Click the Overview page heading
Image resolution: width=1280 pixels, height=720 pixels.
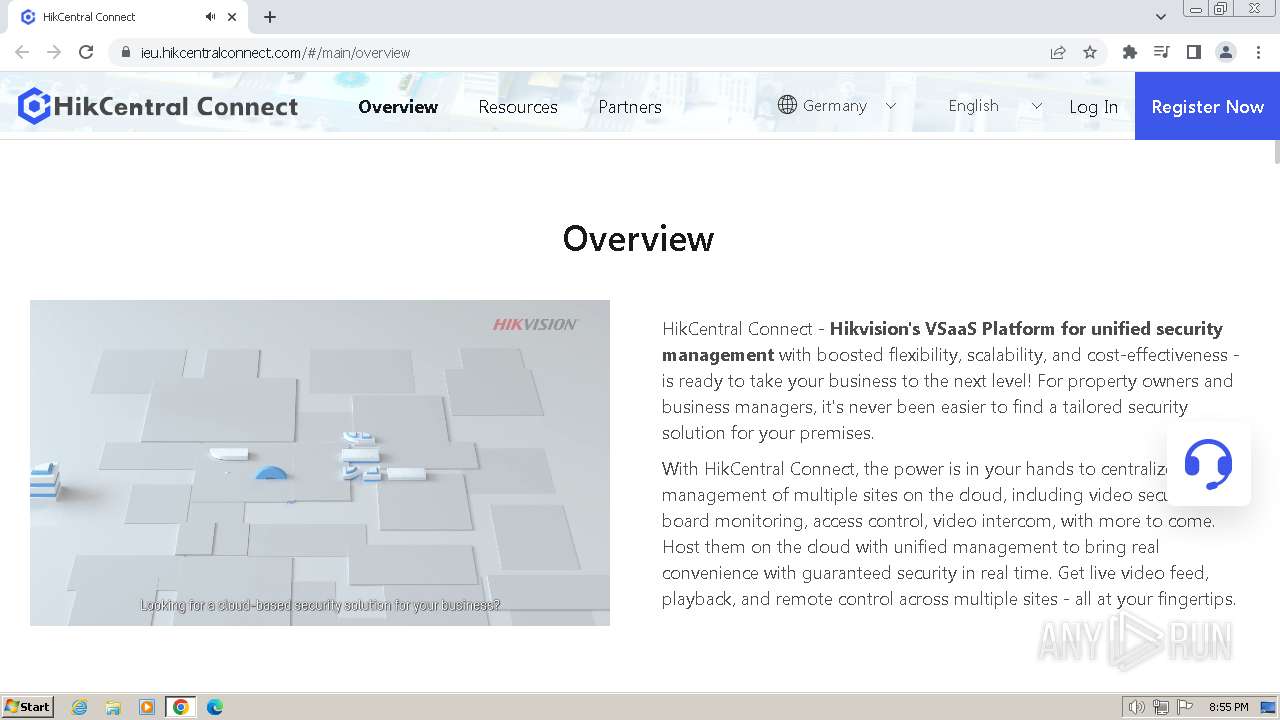point(638,238)
